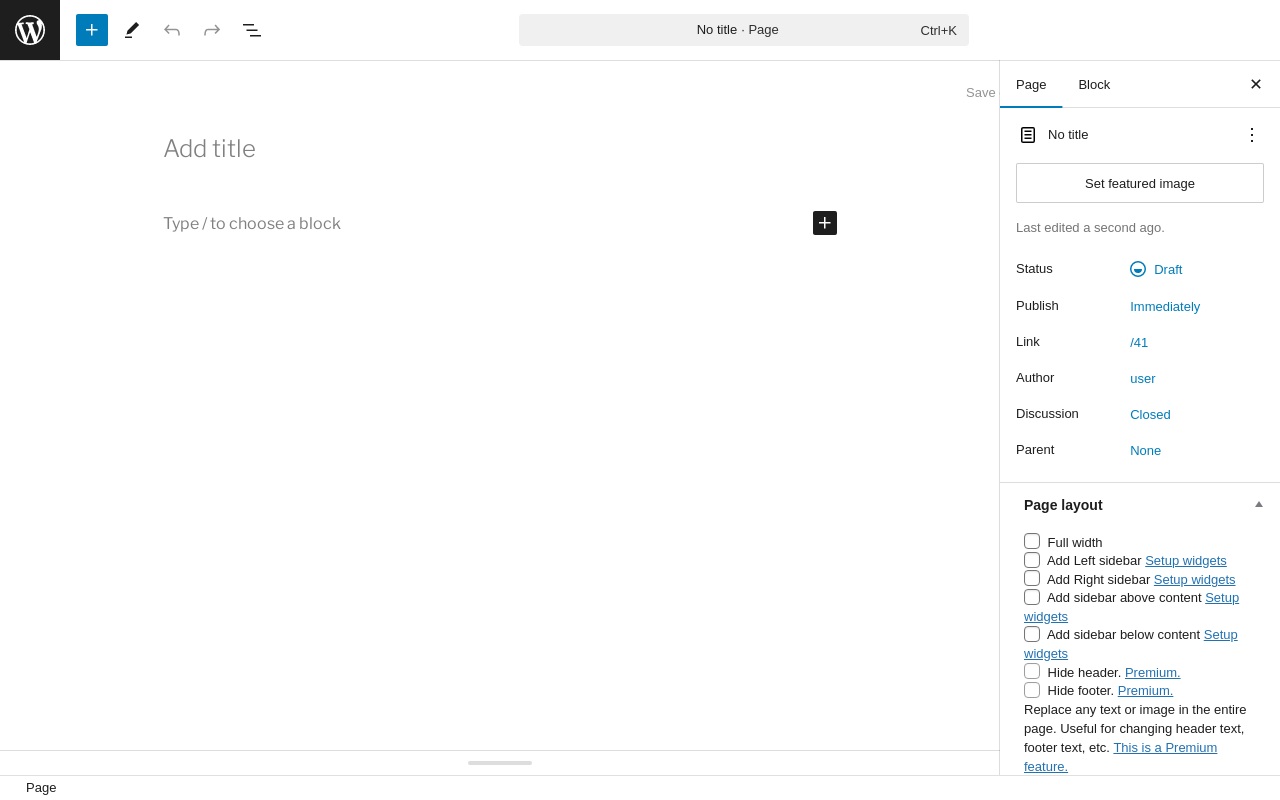Undo the last change
This screenshot has height=800, width=1280.
[172, 30]
